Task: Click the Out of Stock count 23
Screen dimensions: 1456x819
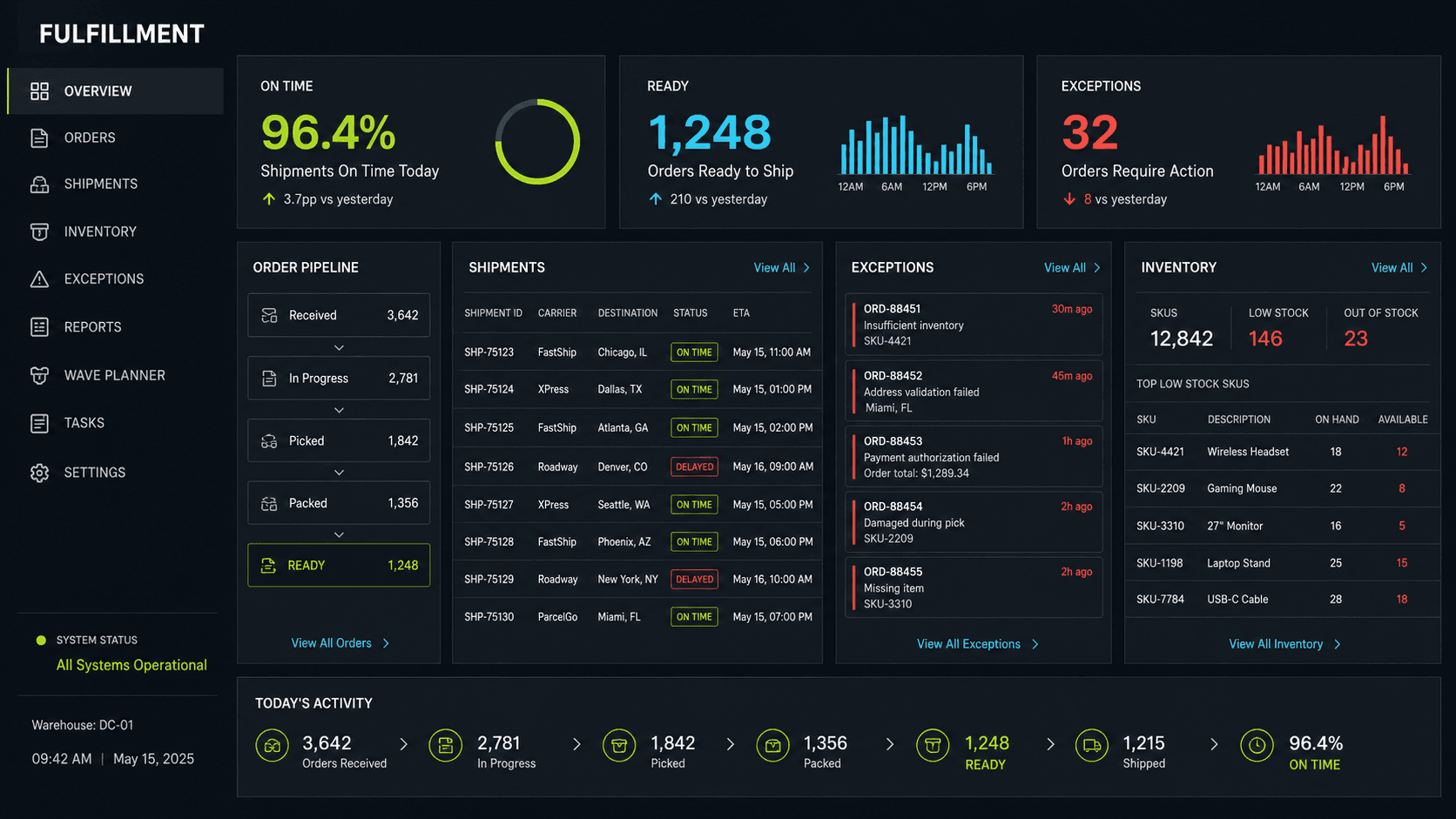Action: [1356, 339]
